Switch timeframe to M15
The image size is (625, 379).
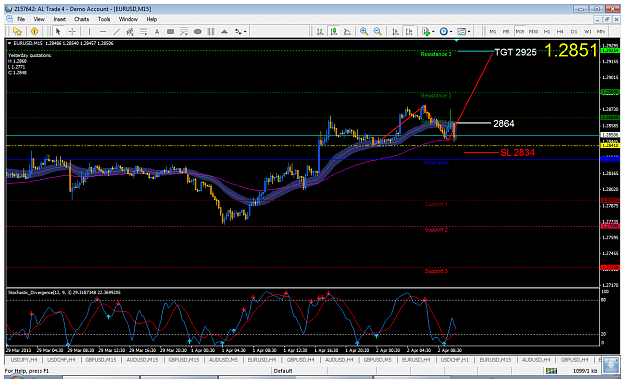click(x=520, y=31)
